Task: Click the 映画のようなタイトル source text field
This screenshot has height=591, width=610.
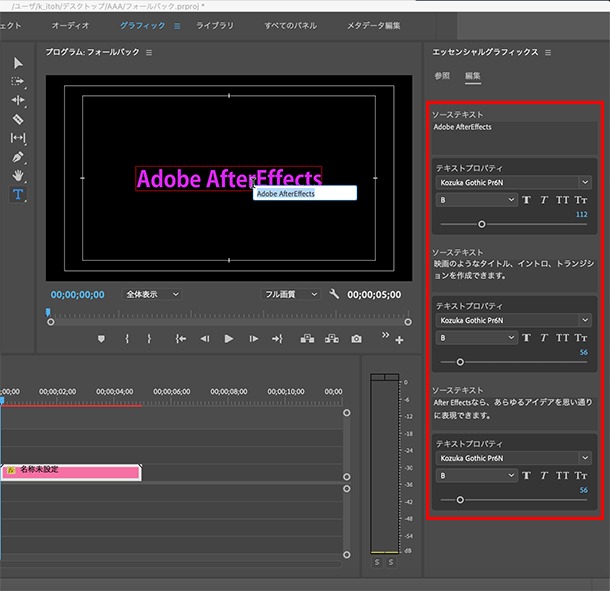Action: tap(514, 275)
